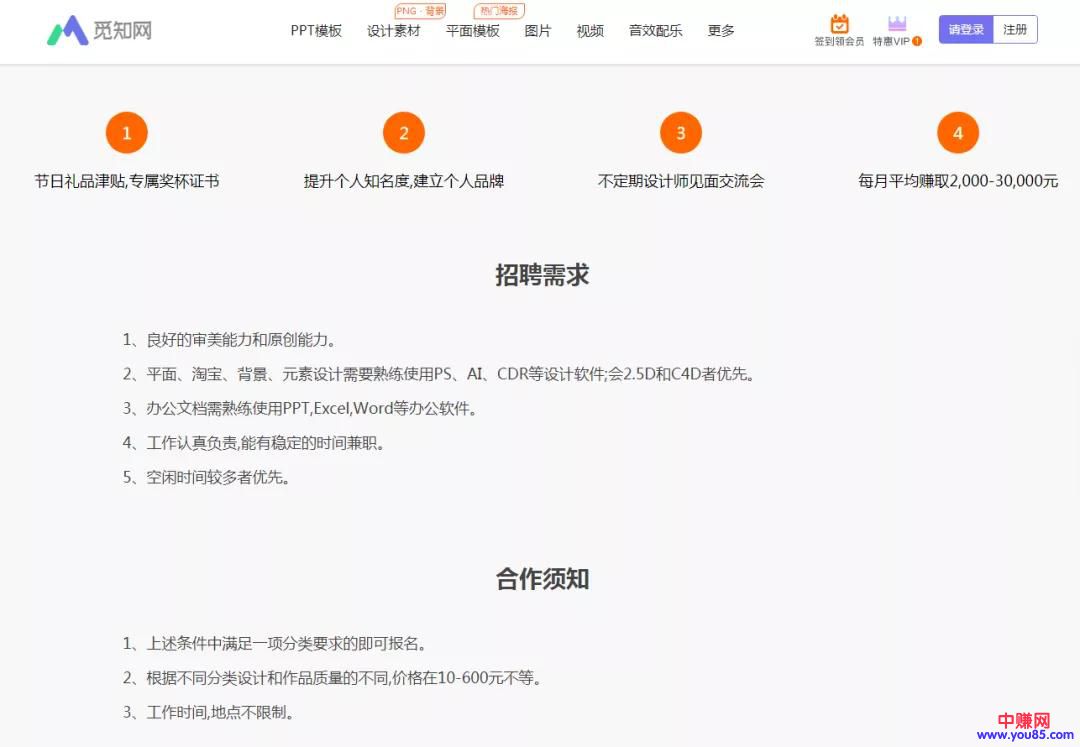Click the orange number 3 circle
1080x747 pixels.
tap(681, 133)
